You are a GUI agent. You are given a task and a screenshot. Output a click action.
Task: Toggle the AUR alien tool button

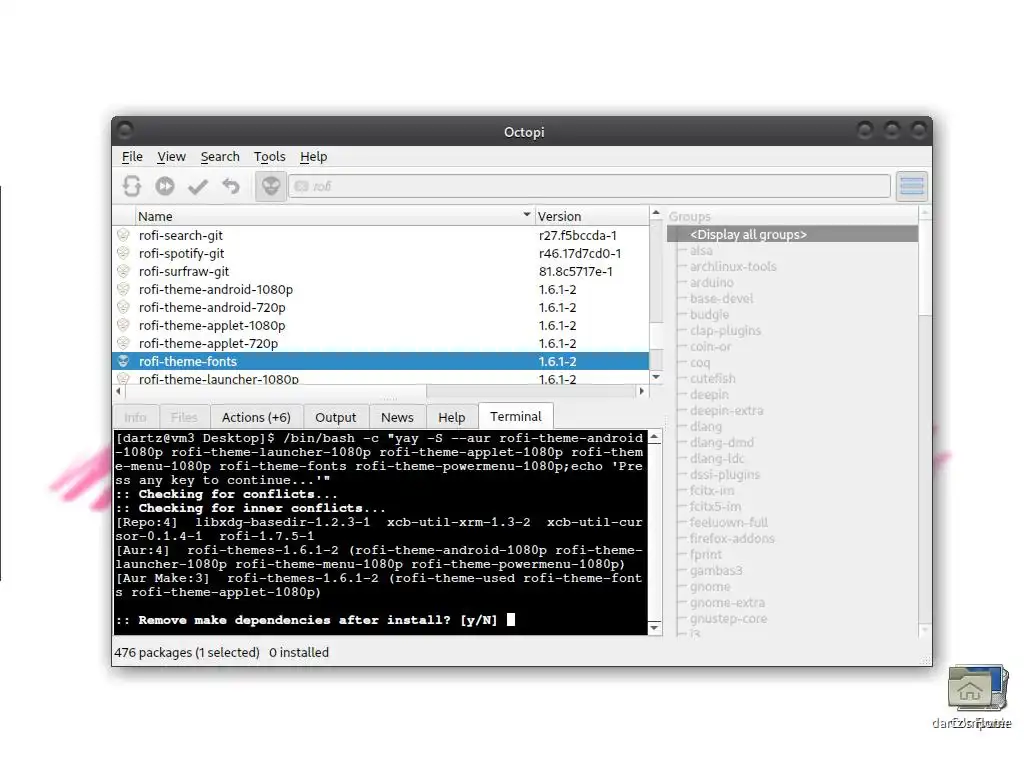click(270, 186)
